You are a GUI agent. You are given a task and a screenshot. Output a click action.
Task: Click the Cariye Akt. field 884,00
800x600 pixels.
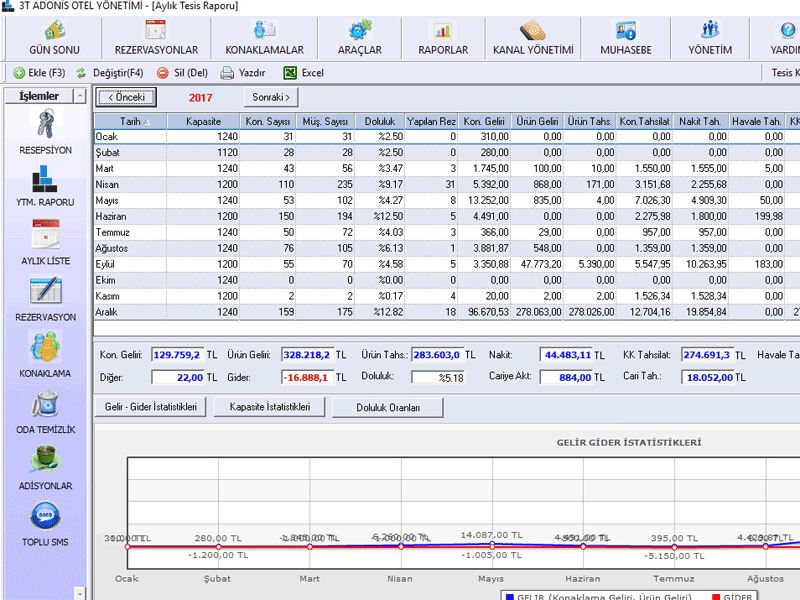pyautogui.click(x=567, y=378)
